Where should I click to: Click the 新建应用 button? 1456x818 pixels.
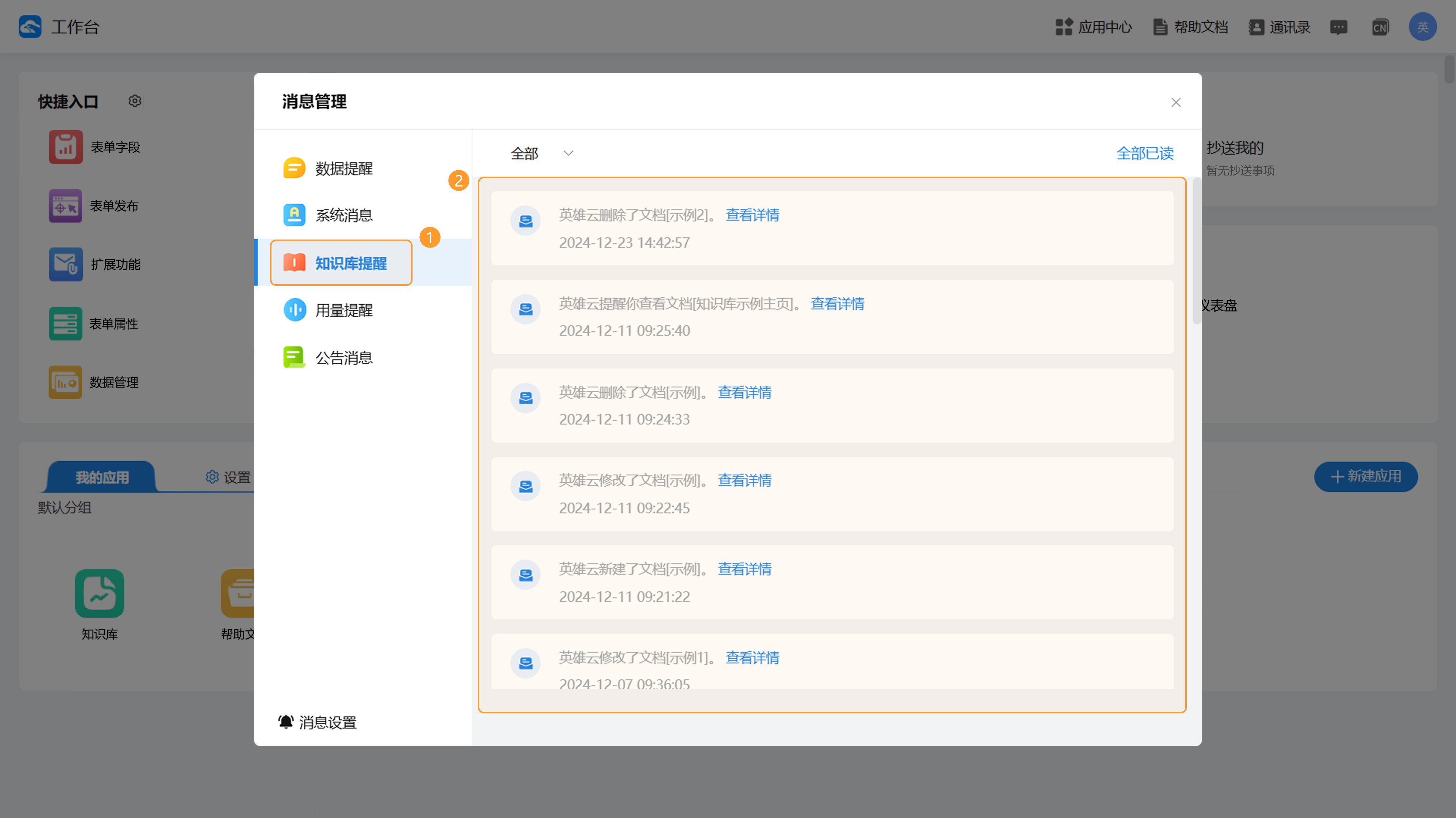point(1365,476)
